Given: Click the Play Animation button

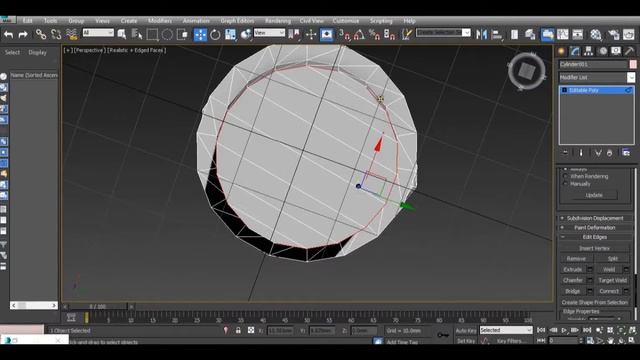Looking at the screenshot, I should tap(564, 330).
